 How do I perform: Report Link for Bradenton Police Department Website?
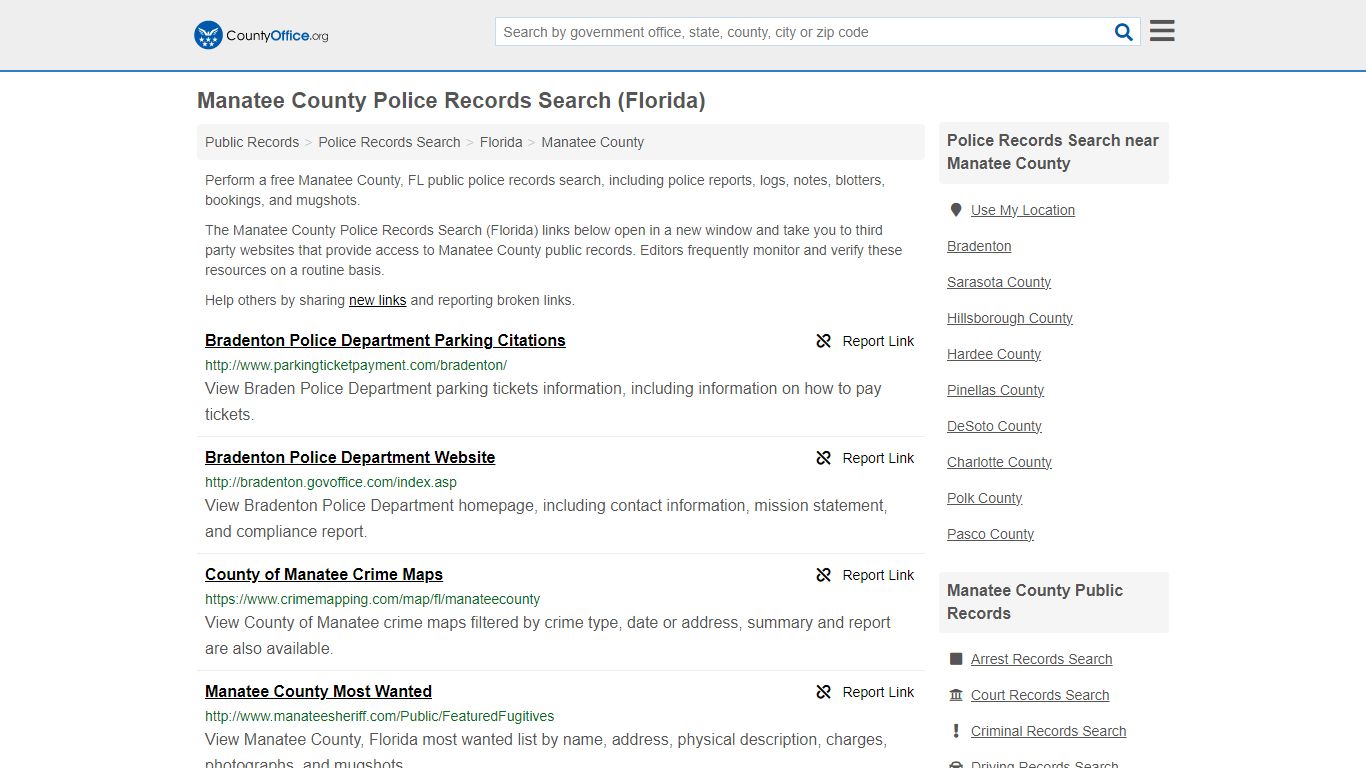click(x=878, y=458)
